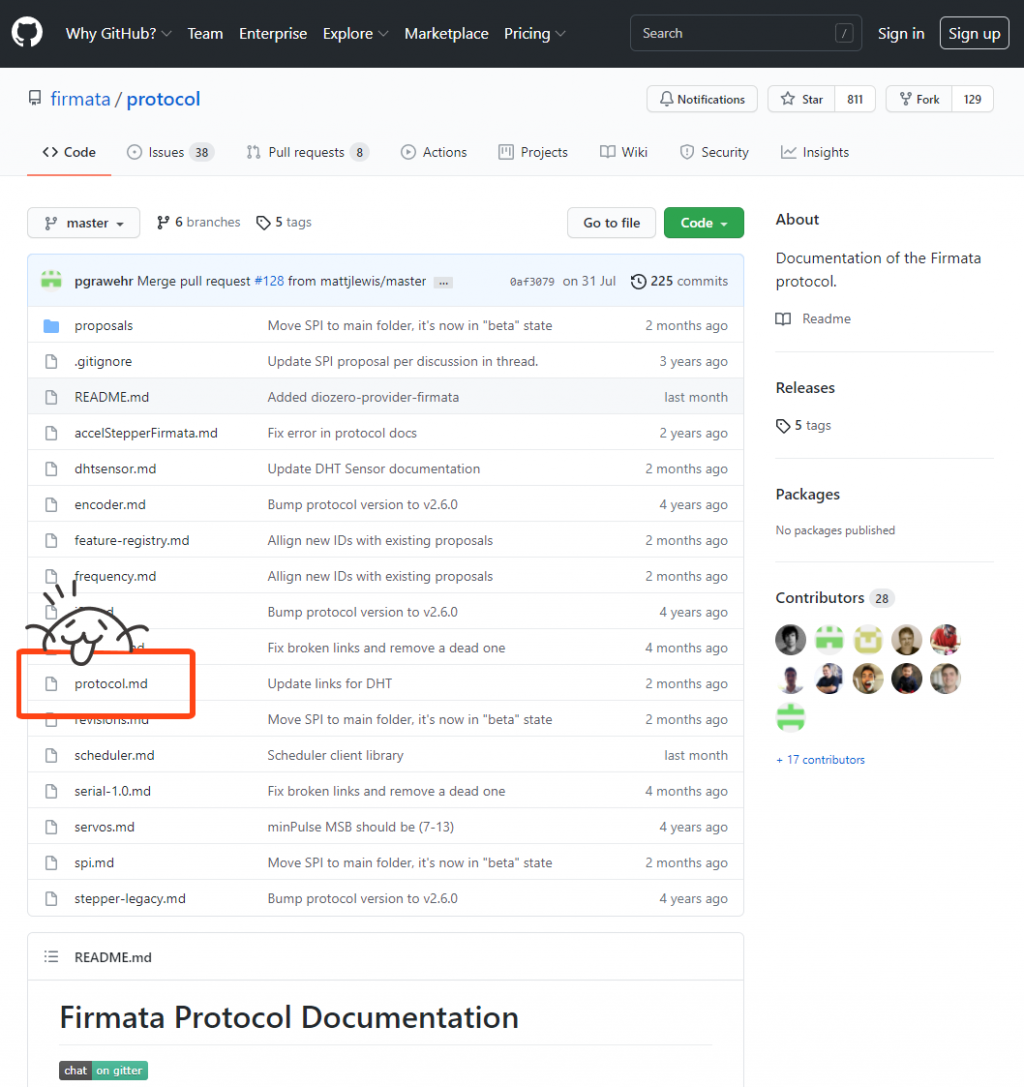The height and width of the screenshot is (1087, 1024).
Task: Click the Sign in link
Action: point(901,33)
